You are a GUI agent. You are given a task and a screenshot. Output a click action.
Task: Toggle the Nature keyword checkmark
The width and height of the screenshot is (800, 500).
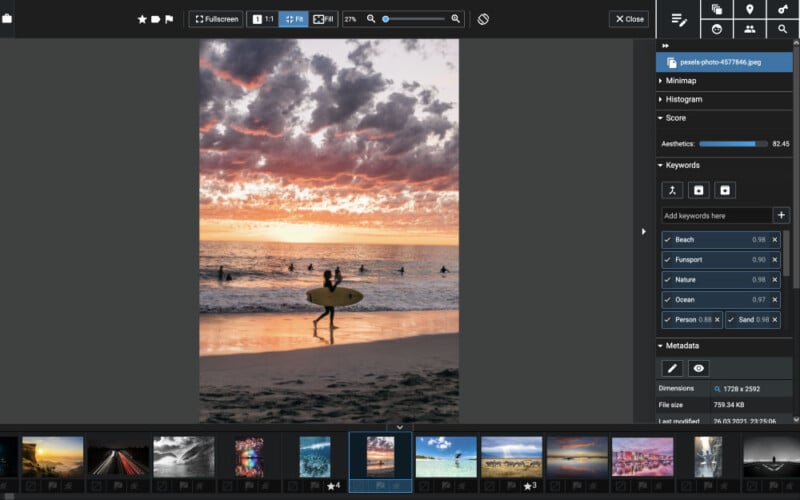667,280
